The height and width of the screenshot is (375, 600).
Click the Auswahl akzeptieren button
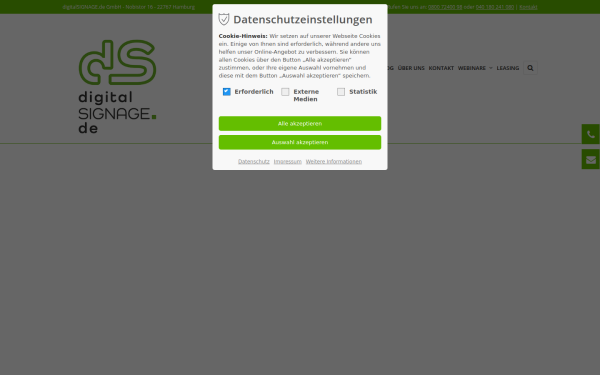tap(300, 142)
